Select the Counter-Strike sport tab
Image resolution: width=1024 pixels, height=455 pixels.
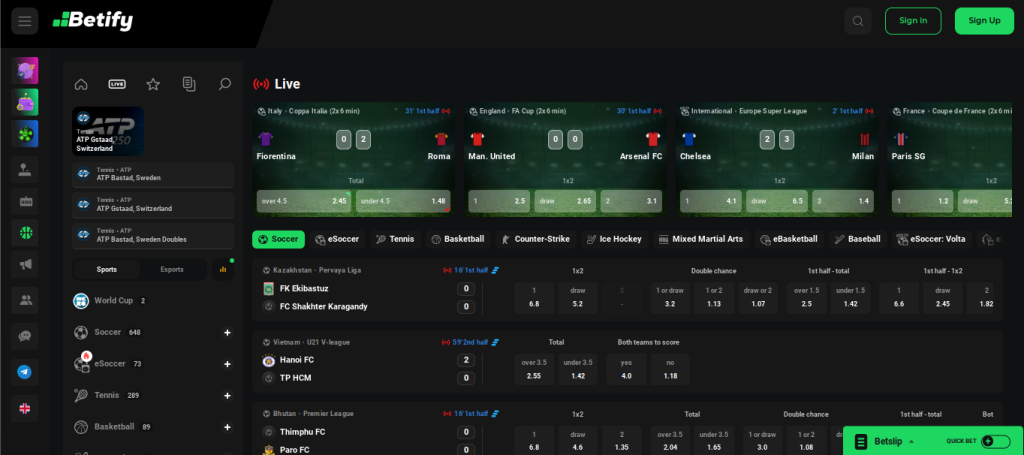pyautogui.click(x=535, y=240)
